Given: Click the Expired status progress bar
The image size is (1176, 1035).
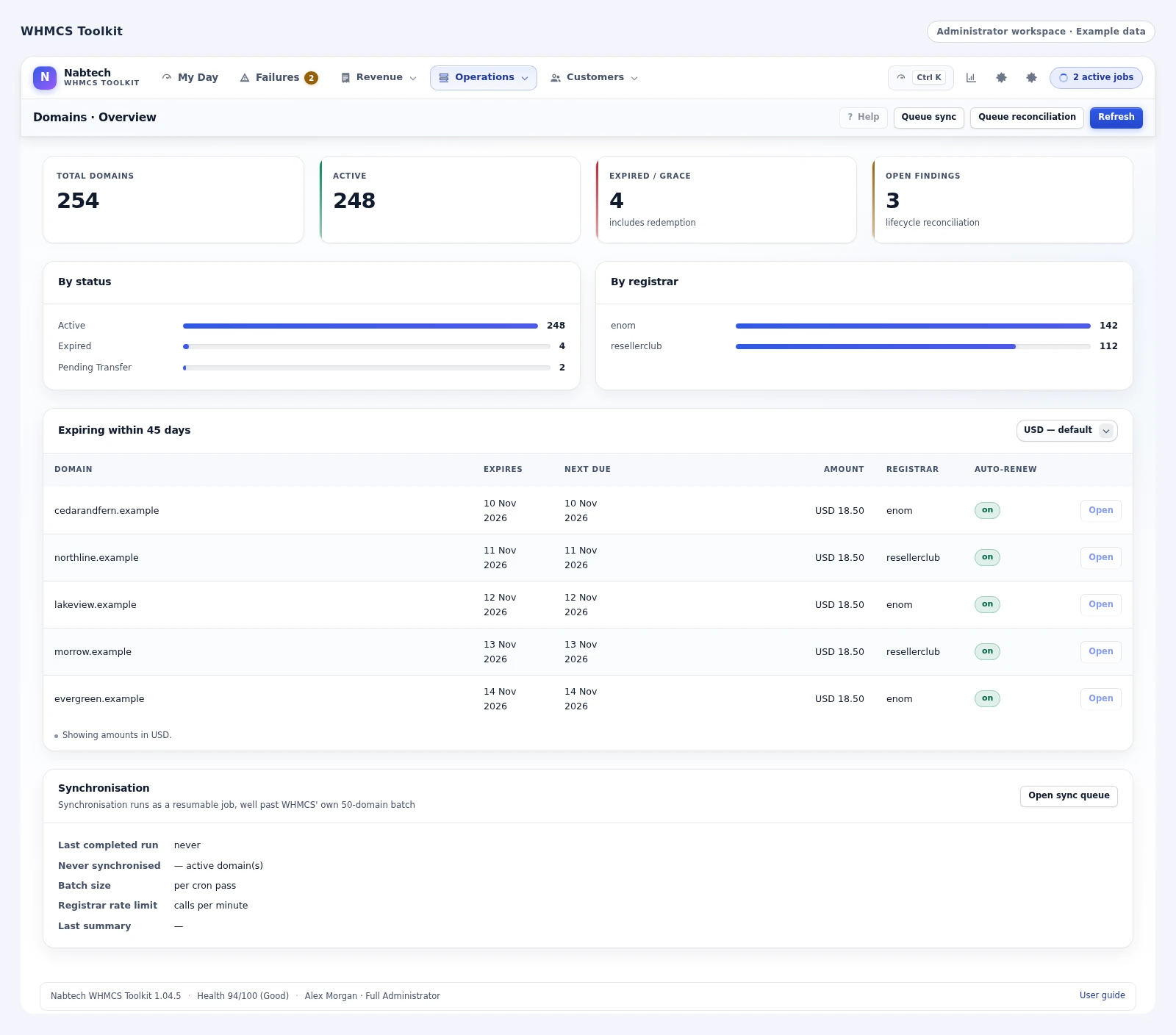Looking at the screenshot, I should coord(367,346).
